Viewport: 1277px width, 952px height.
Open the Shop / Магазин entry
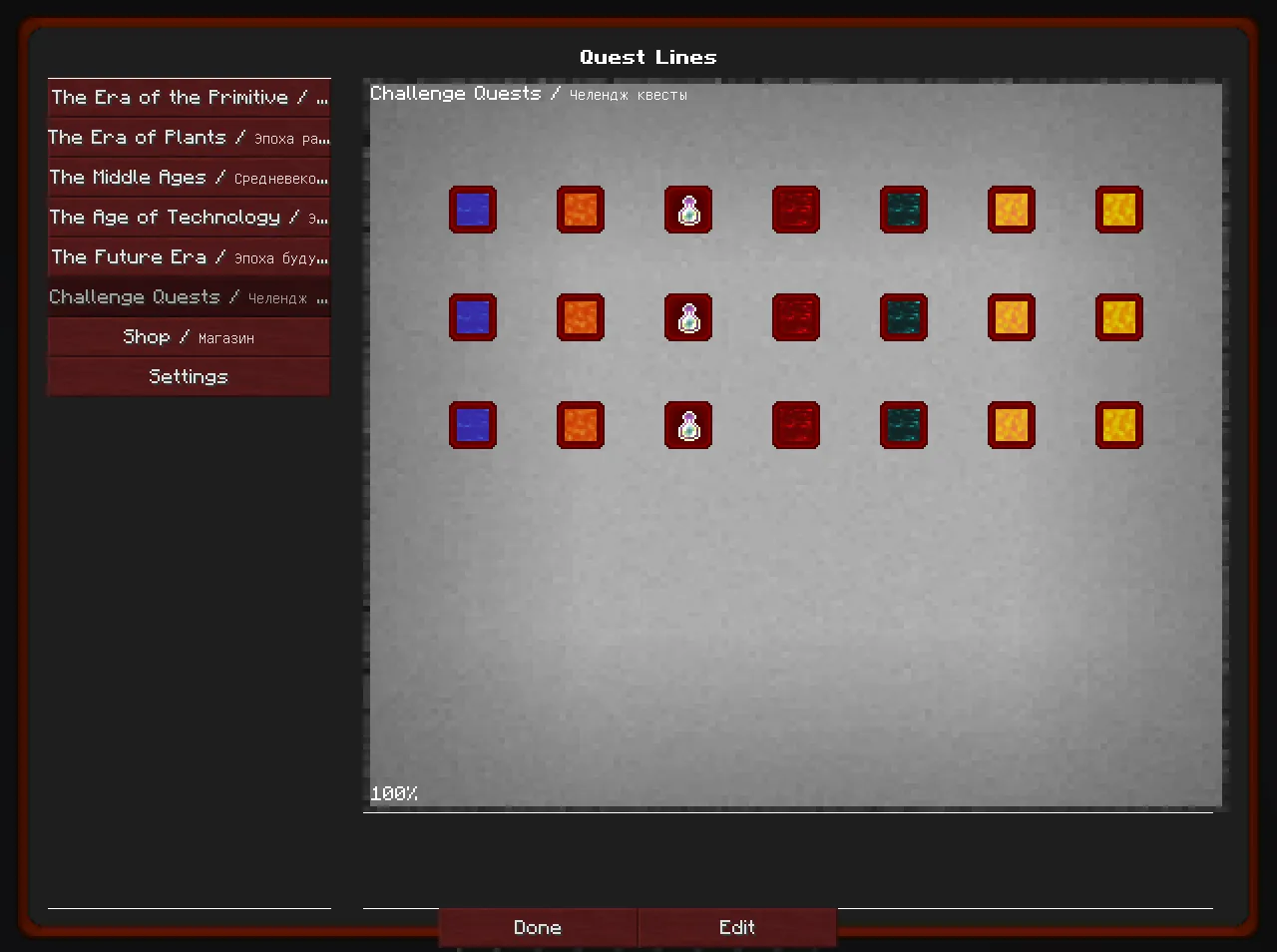(190, 337)
